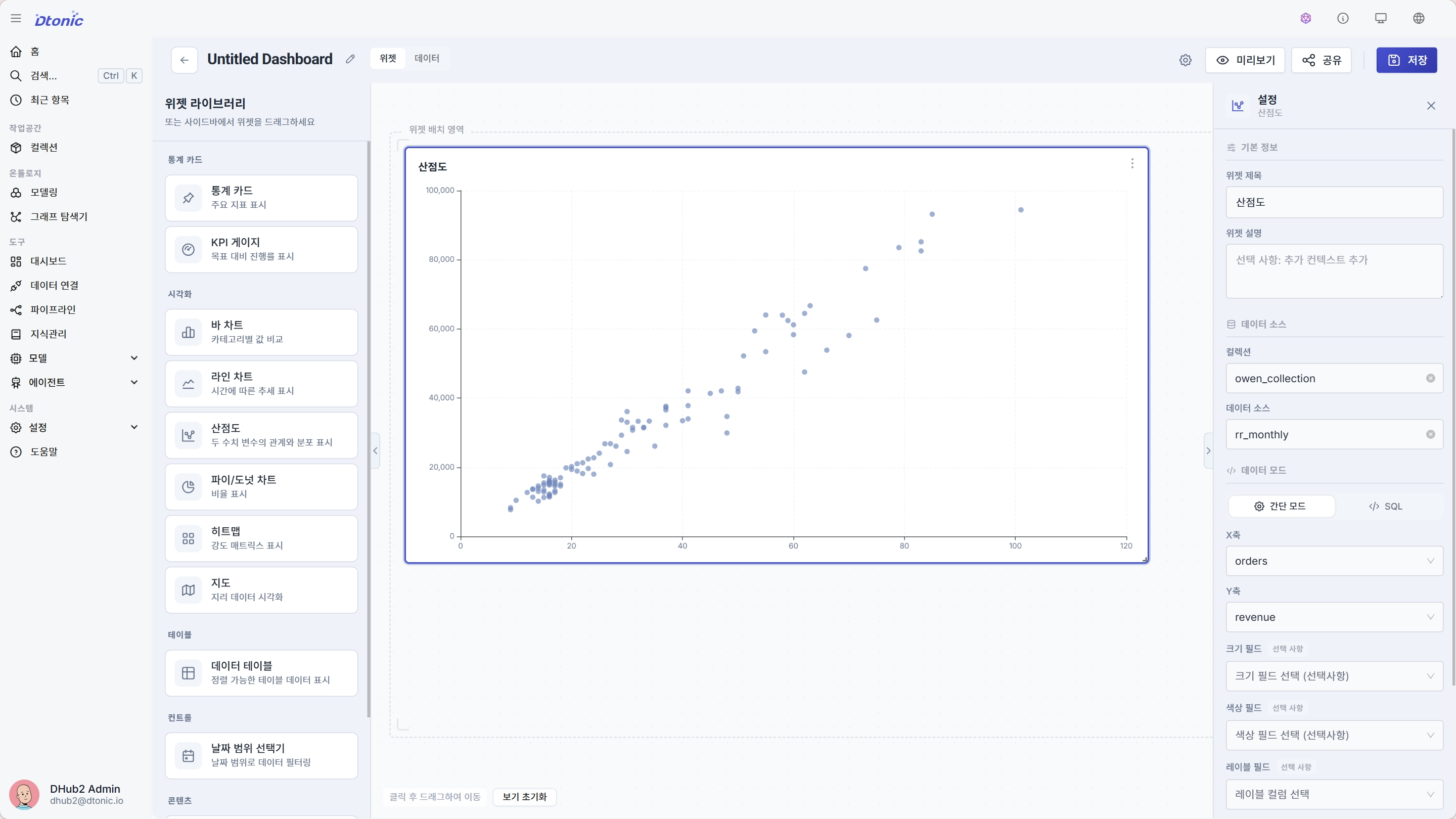Viewport: 1456px width, 819px height.
Task: Click the 위젯 설명 text area
Action: [x=1334, y=271]
